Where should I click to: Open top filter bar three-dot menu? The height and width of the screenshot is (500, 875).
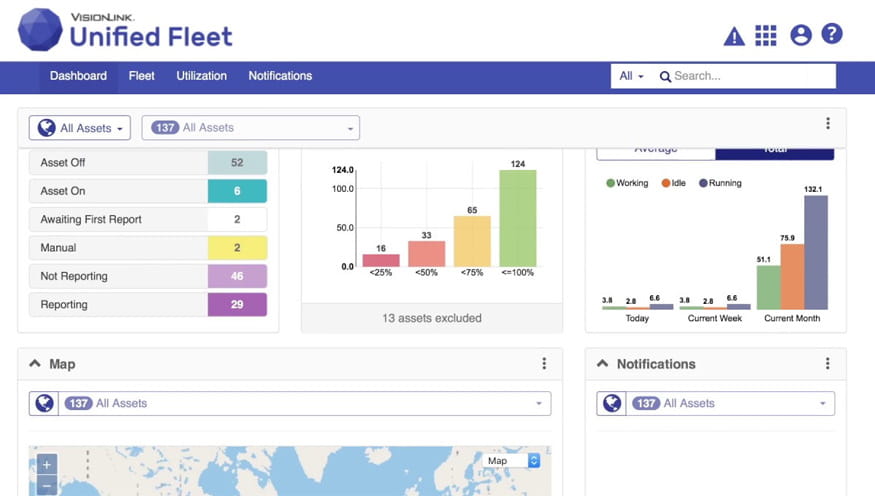click(x=828, y=123)
